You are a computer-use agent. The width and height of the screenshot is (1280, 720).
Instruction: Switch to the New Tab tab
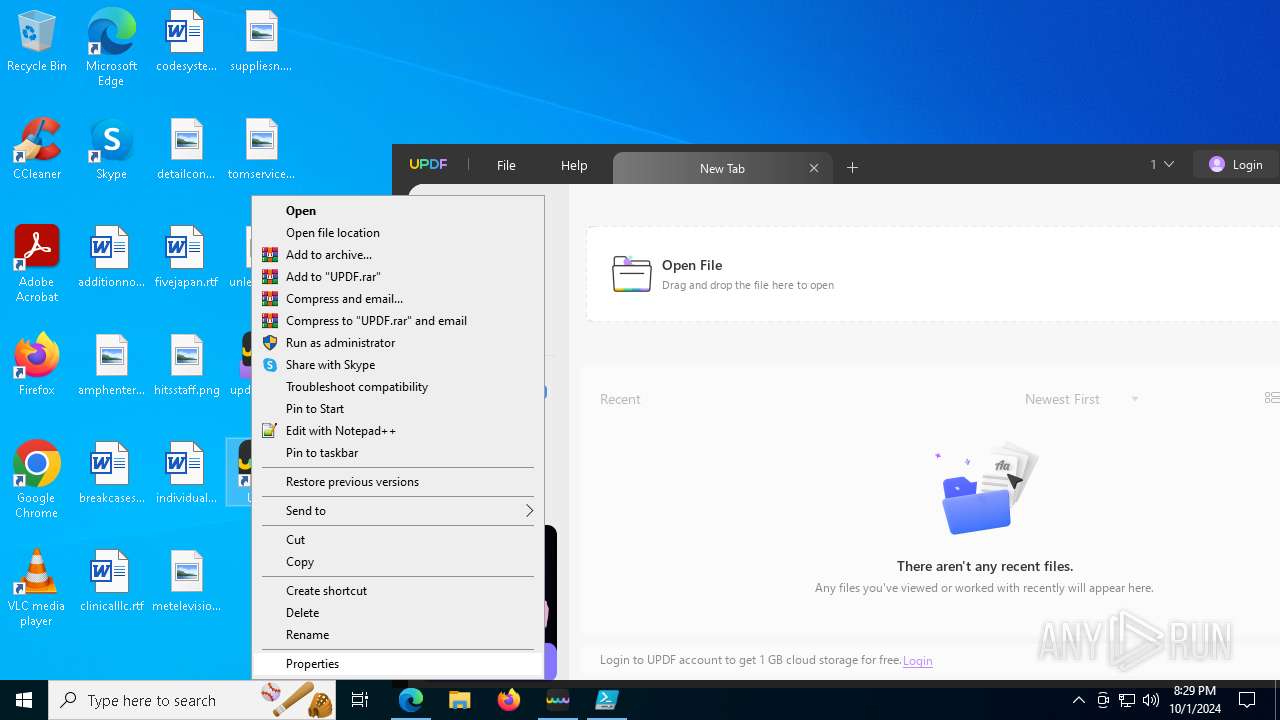coord(722,168)
